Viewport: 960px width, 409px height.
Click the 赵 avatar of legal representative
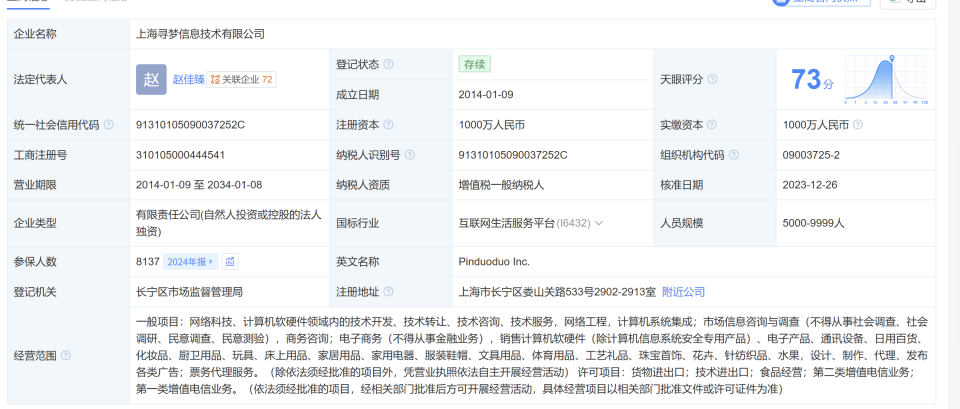151,80
